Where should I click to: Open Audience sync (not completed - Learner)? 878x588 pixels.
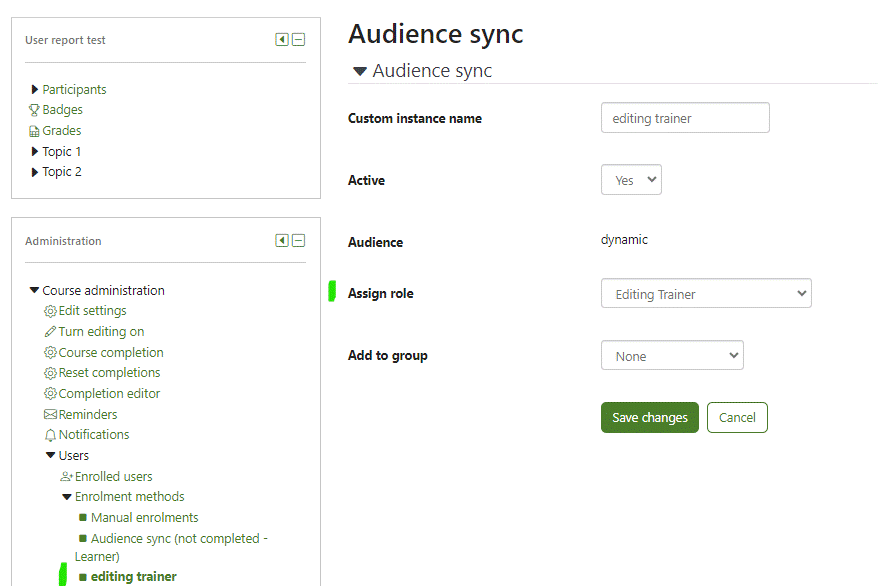171,547
